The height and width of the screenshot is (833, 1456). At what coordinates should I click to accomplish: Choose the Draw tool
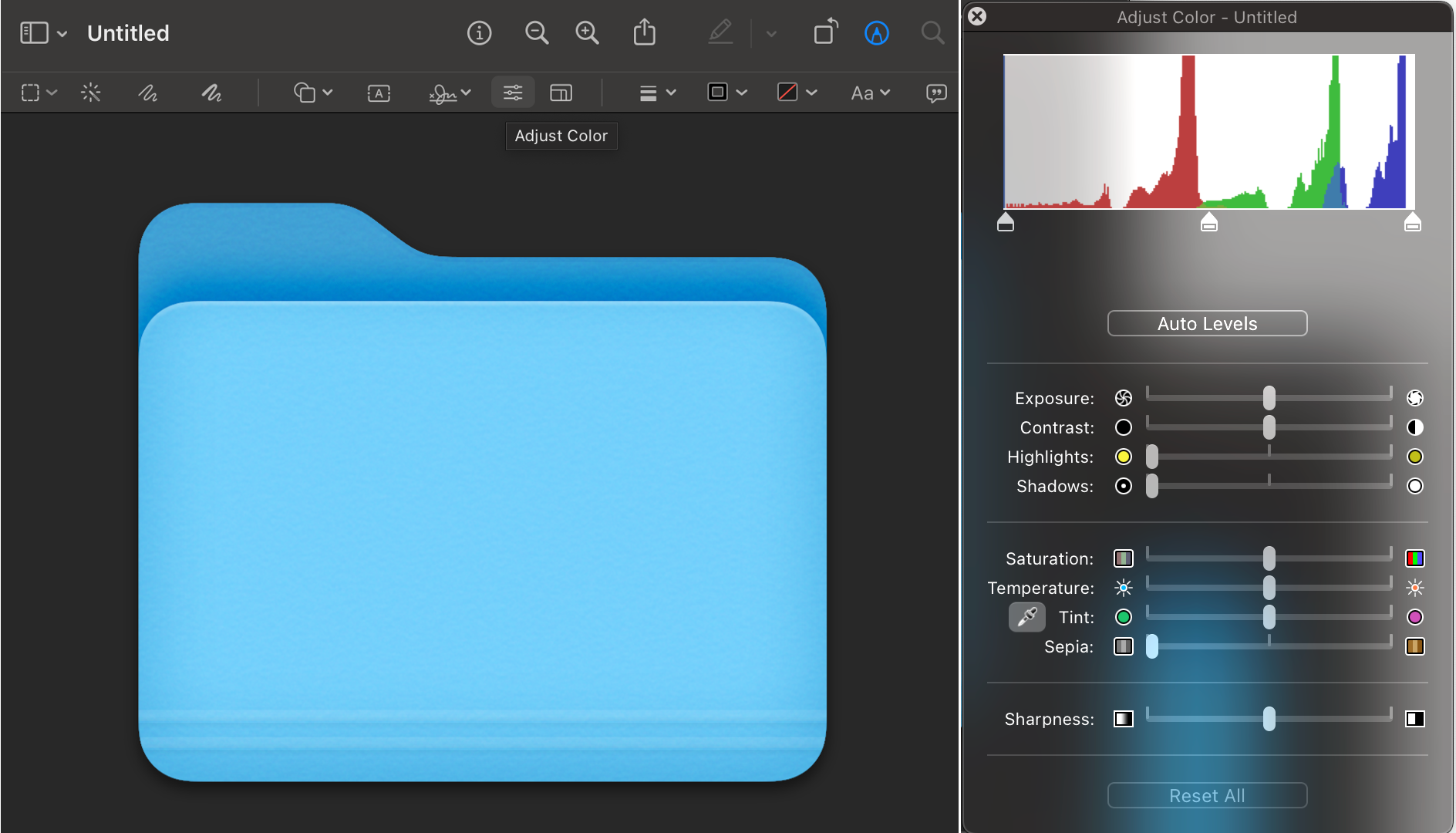pyautogui.click(x=211, y=93)
